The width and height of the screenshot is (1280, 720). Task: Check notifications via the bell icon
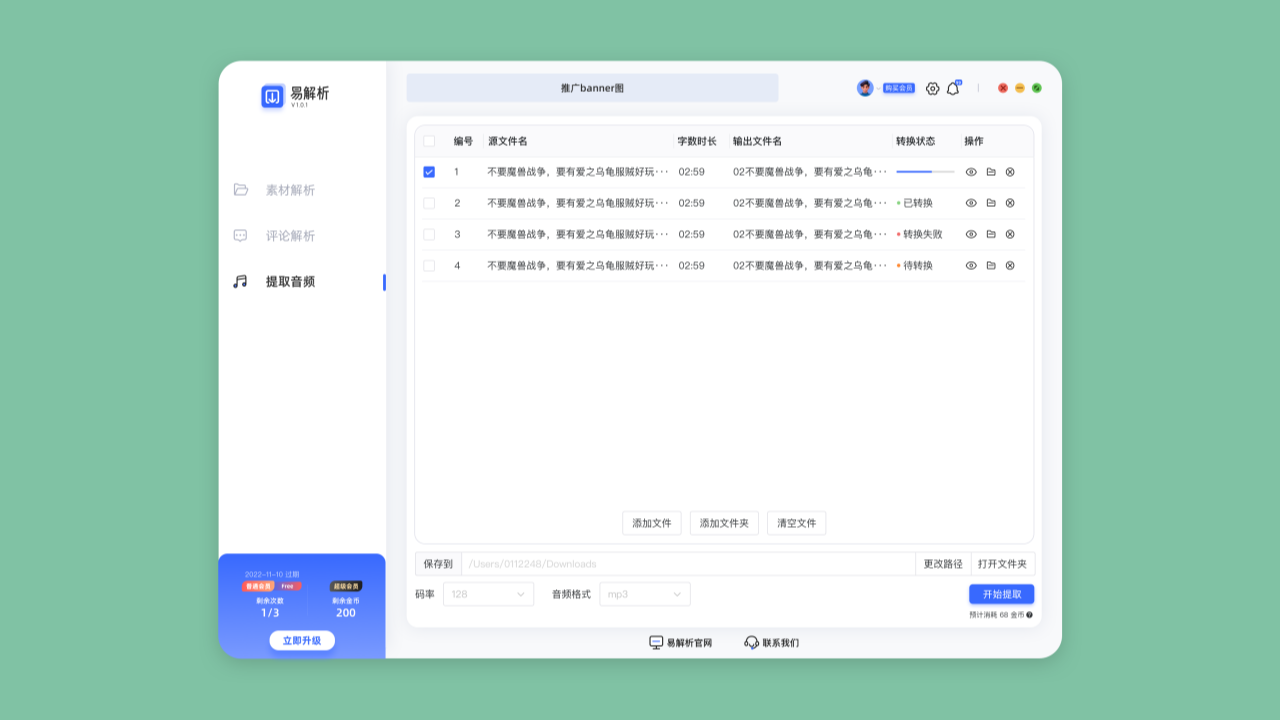952,88
